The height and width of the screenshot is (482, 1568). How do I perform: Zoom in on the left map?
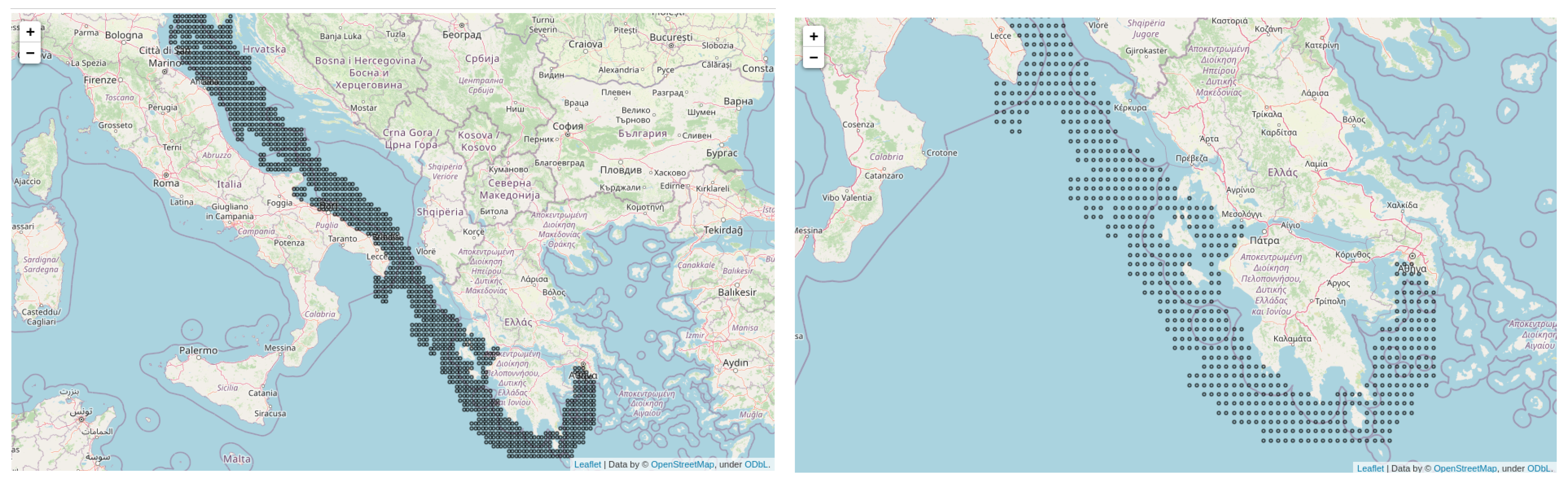30,32
